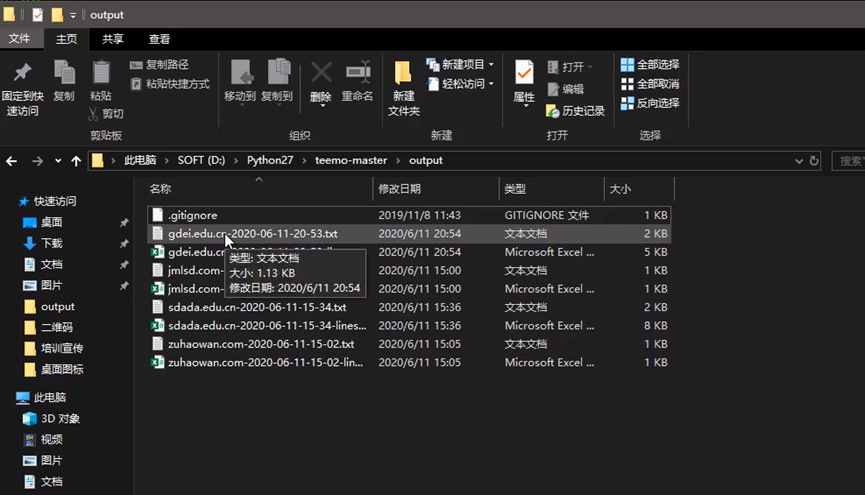Screen dimensions: 865x495
Task: Click the Pin to Quick access icon
Action: pyautogui.click(x=22, y=74)
